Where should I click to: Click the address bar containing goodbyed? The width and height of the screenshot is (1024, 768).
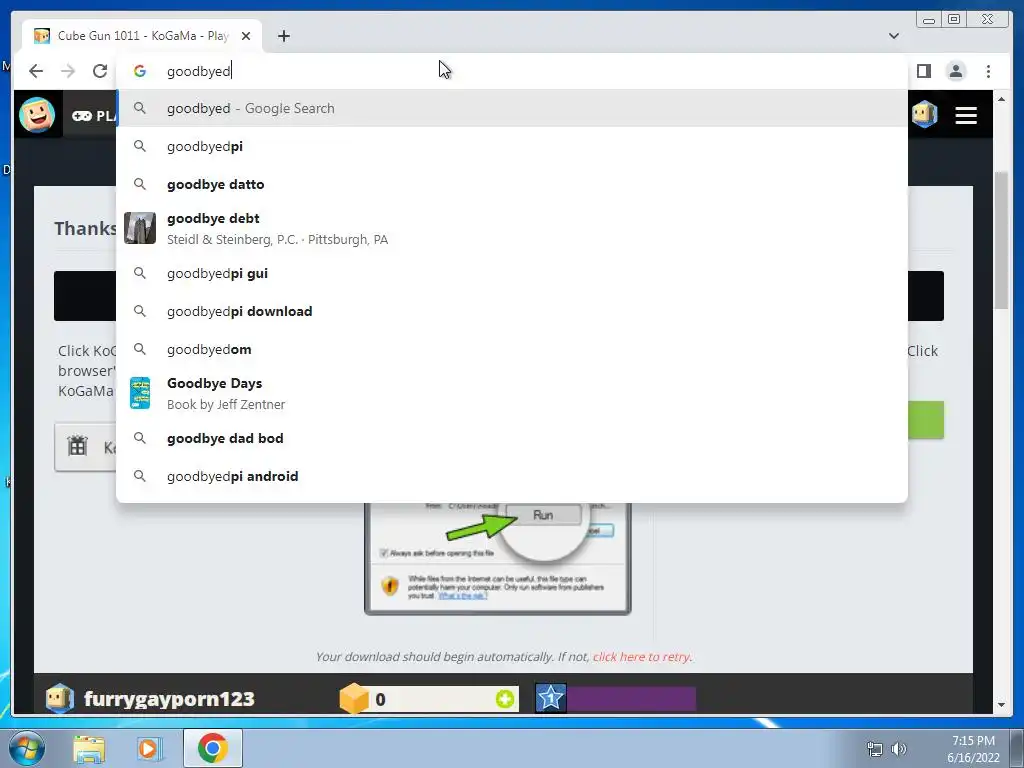tap(512, 71)
